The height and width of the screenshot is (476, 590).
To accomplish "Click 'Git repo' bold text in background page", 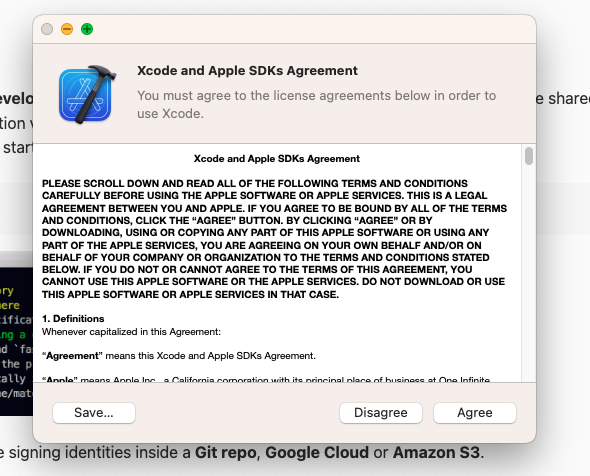I will tap(226, 453).
